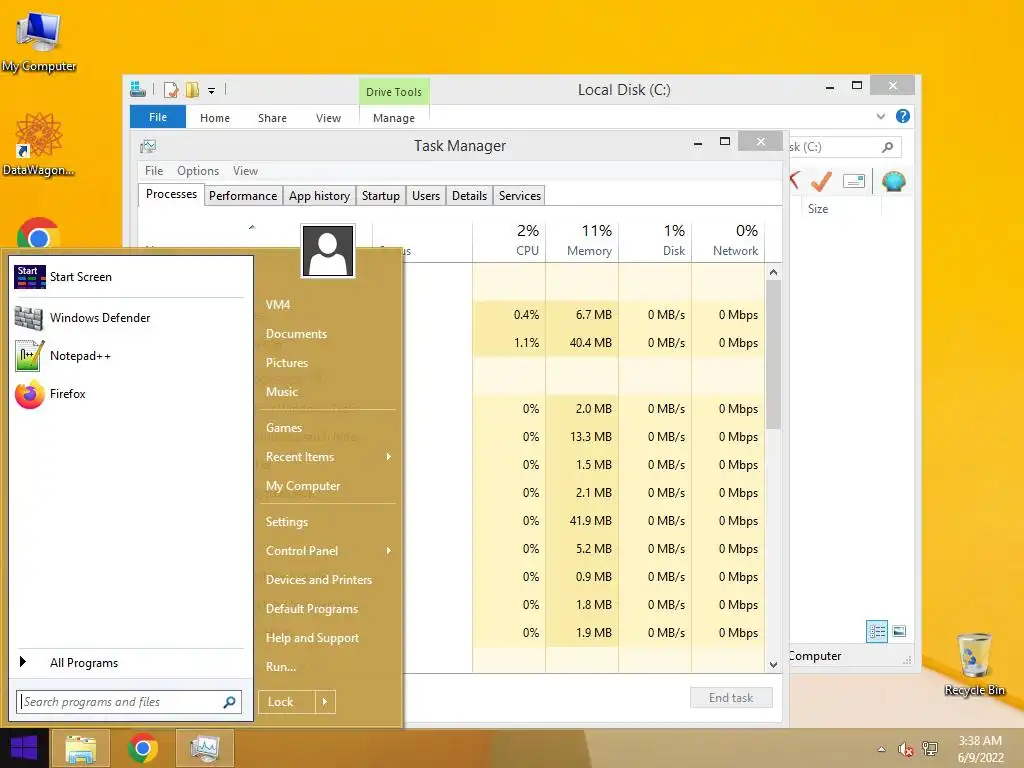Open the Performance tab in Task Manager
This screenshot has width=1024, height=768.
[243, 196]
